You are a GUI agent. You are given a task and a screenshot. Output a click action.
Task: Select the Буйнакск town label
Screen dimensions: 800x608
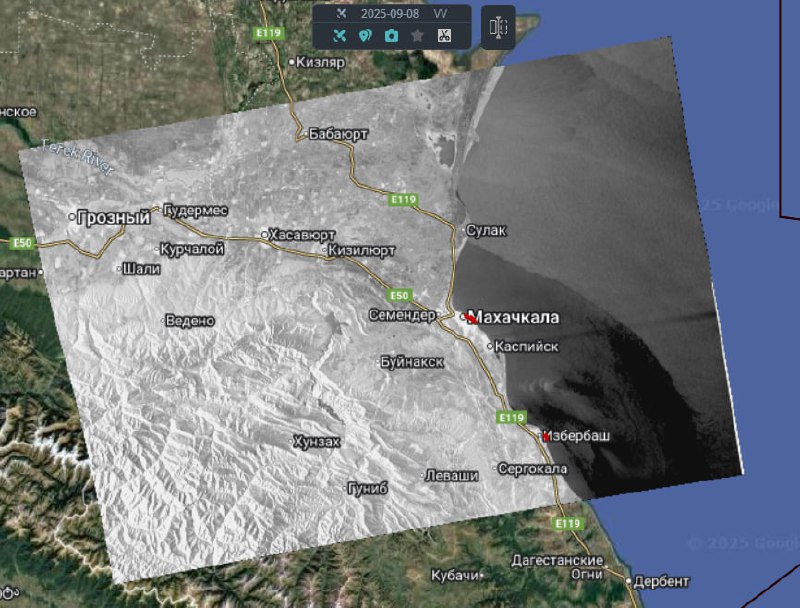[x=412, y=362]
